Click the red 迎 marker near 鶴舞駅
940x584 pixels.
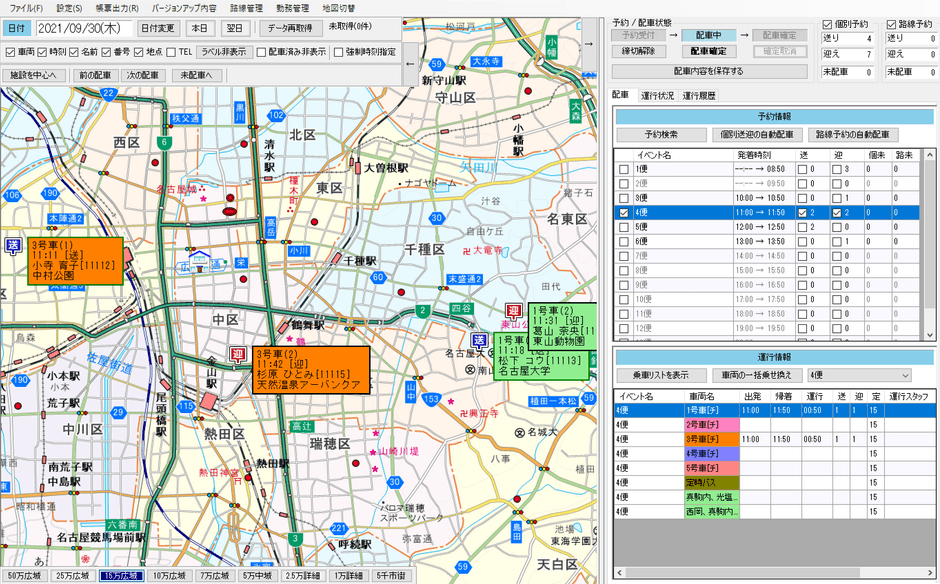(237, 354)
